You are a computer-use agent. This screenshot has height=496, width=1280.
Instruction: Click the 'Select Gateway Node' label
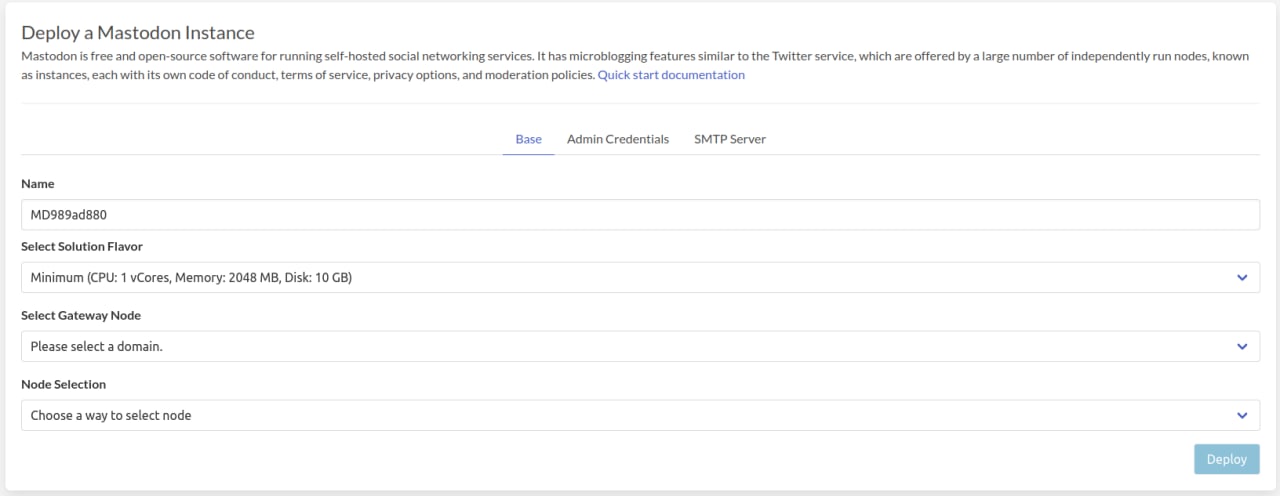click(81, 315)
